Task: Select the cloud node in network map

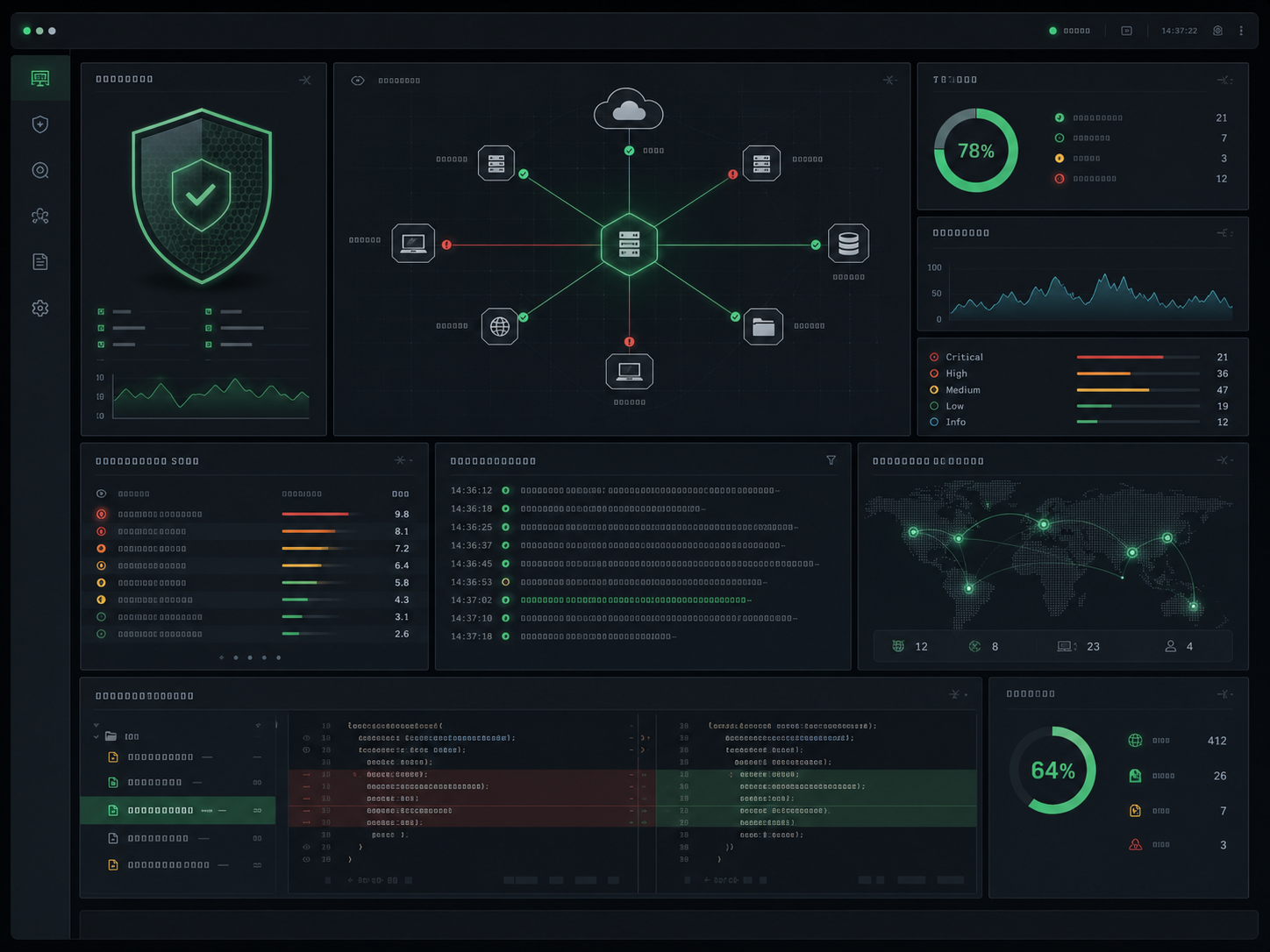Action: 628,109
